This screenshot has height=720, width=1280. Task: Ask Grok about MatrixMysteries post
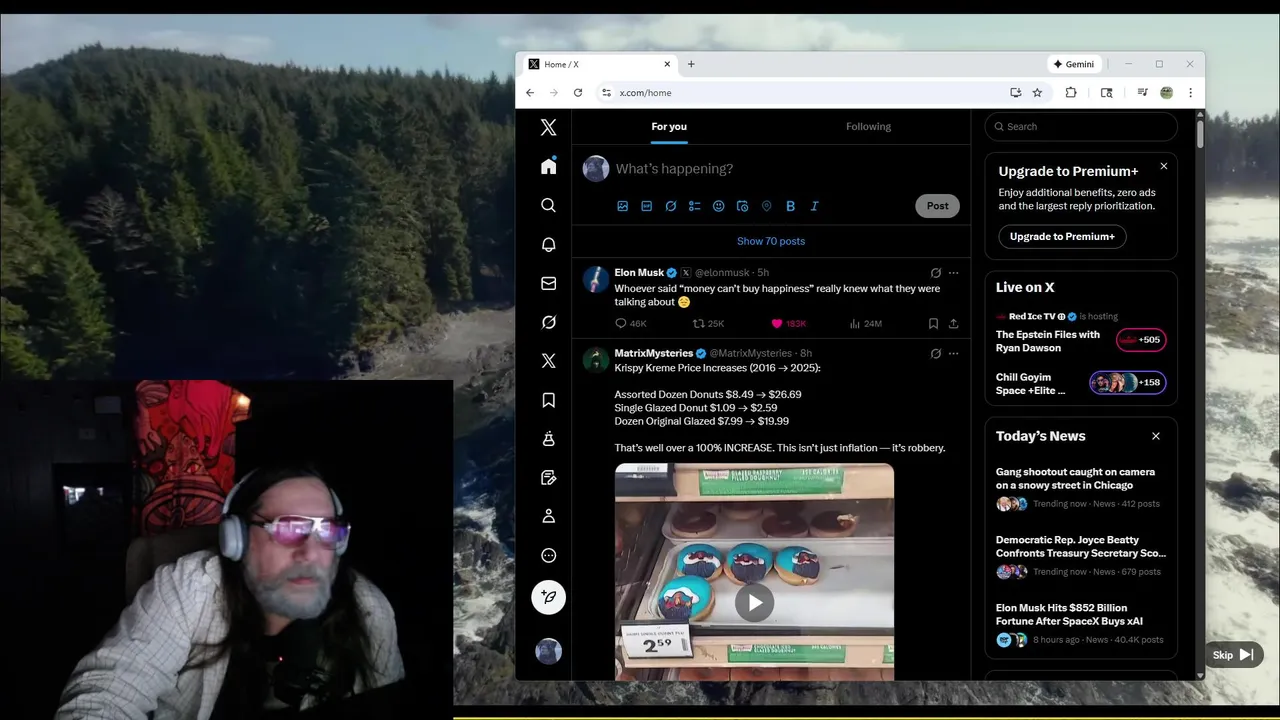[x=935, y=353]
